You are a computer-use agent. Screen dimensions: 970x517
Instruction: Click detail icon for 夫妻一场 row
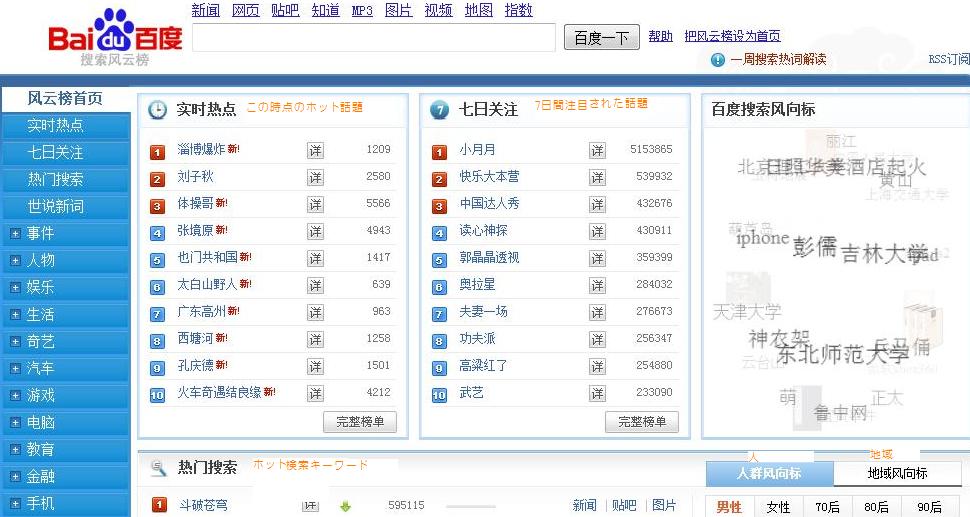(x=598, y=312)
